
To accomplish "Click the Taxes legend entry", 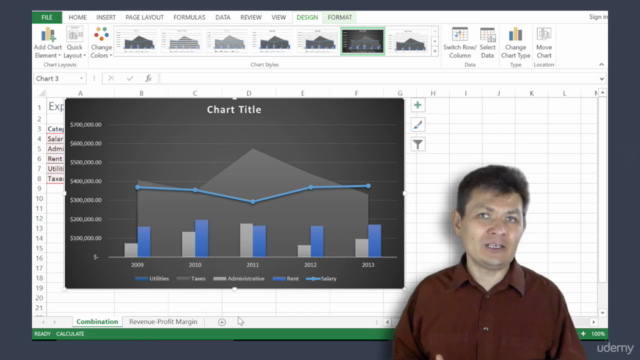I will (191, 279).
